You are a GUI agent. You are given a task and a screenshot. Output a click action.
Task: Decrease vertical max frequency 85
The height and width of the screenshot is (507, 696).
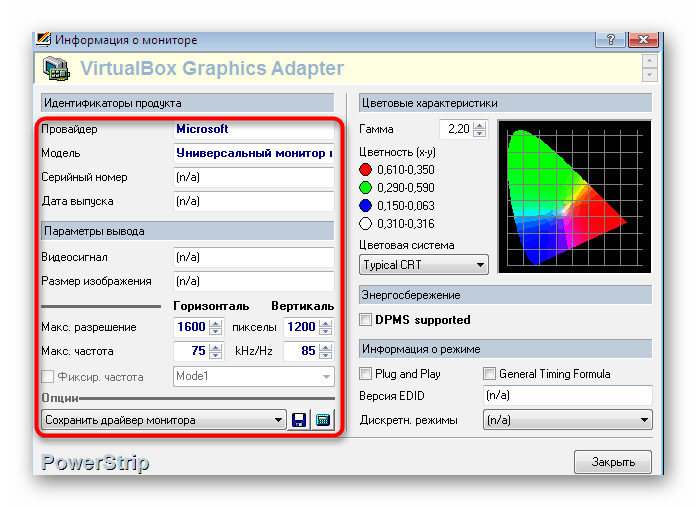click(x=325, y=355)
